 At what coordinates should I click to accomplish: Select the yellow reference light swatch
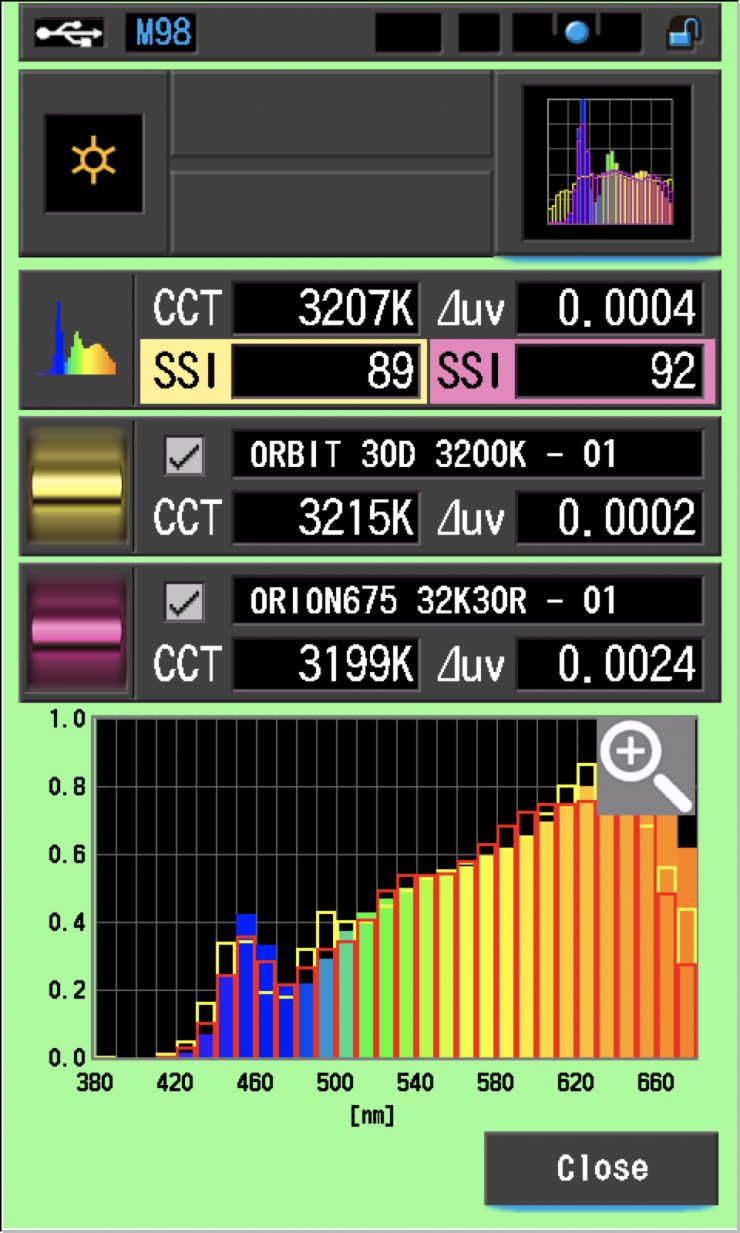[77, 485]
